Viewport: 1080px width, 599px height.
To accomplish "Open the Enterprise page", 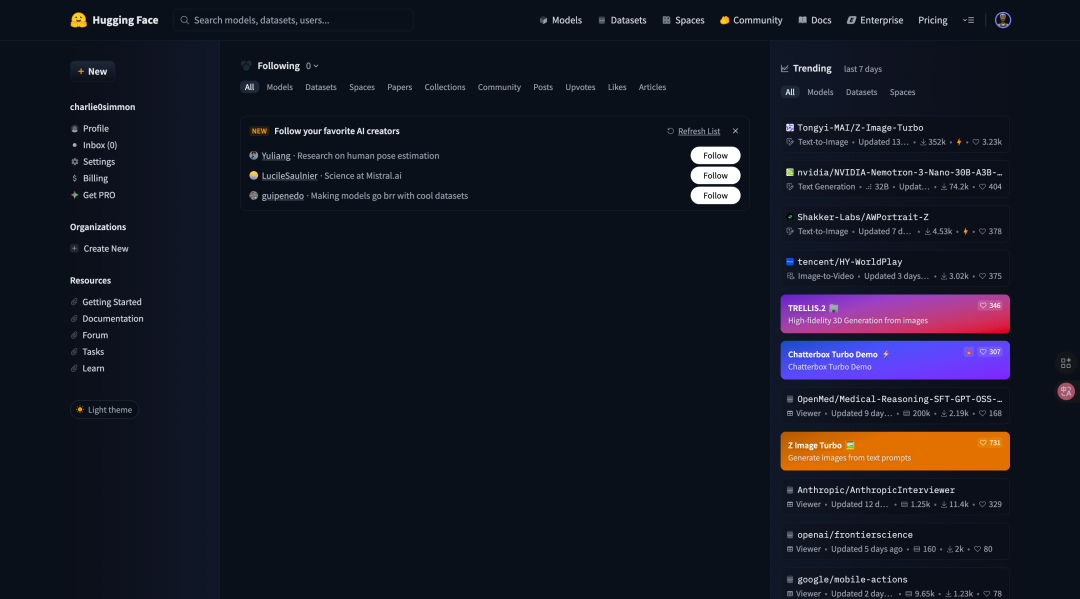I will (x=875, y=20).
